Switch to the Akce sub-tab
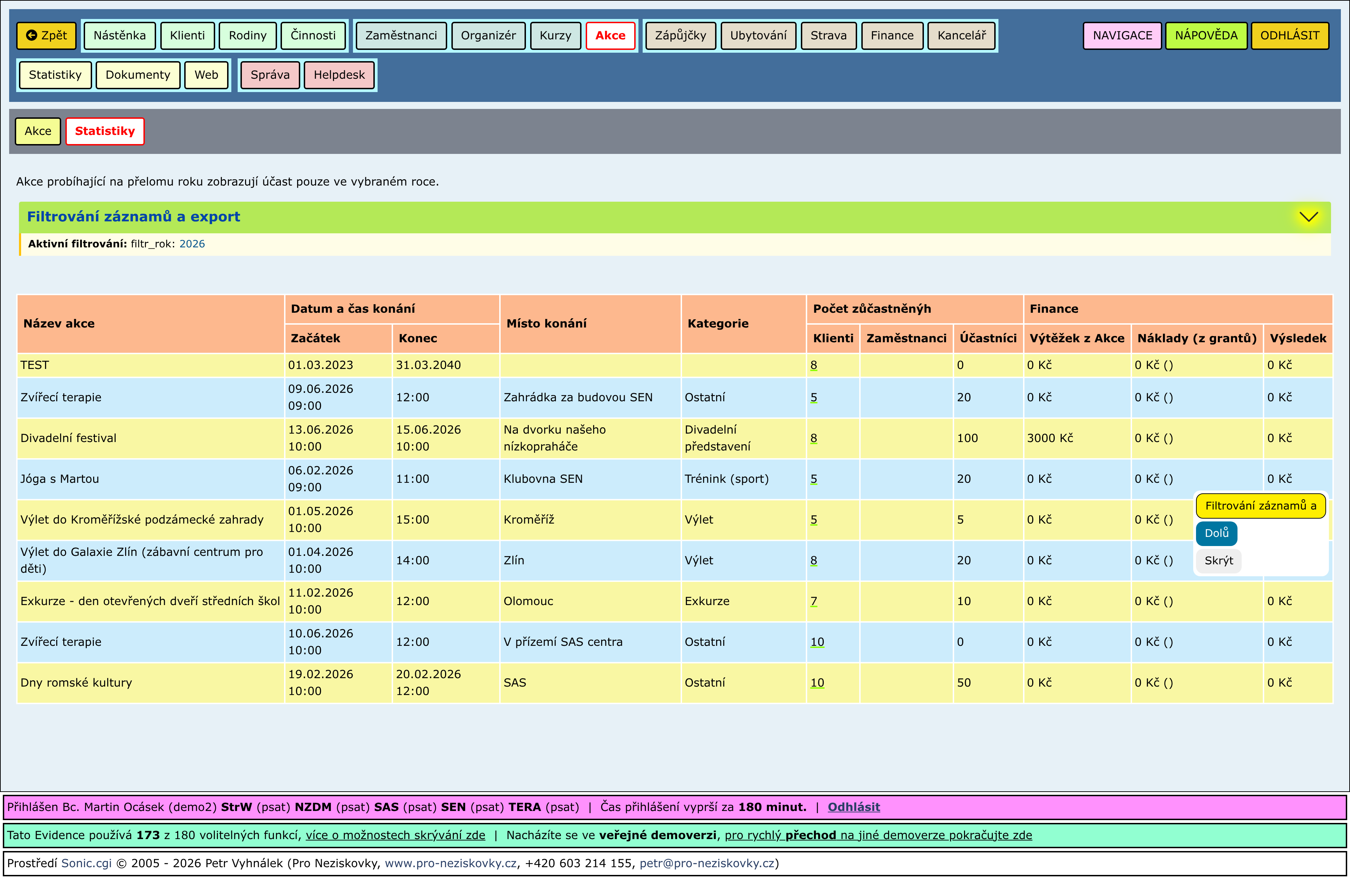The image size is (1350, 896). [x=38, y=131]
